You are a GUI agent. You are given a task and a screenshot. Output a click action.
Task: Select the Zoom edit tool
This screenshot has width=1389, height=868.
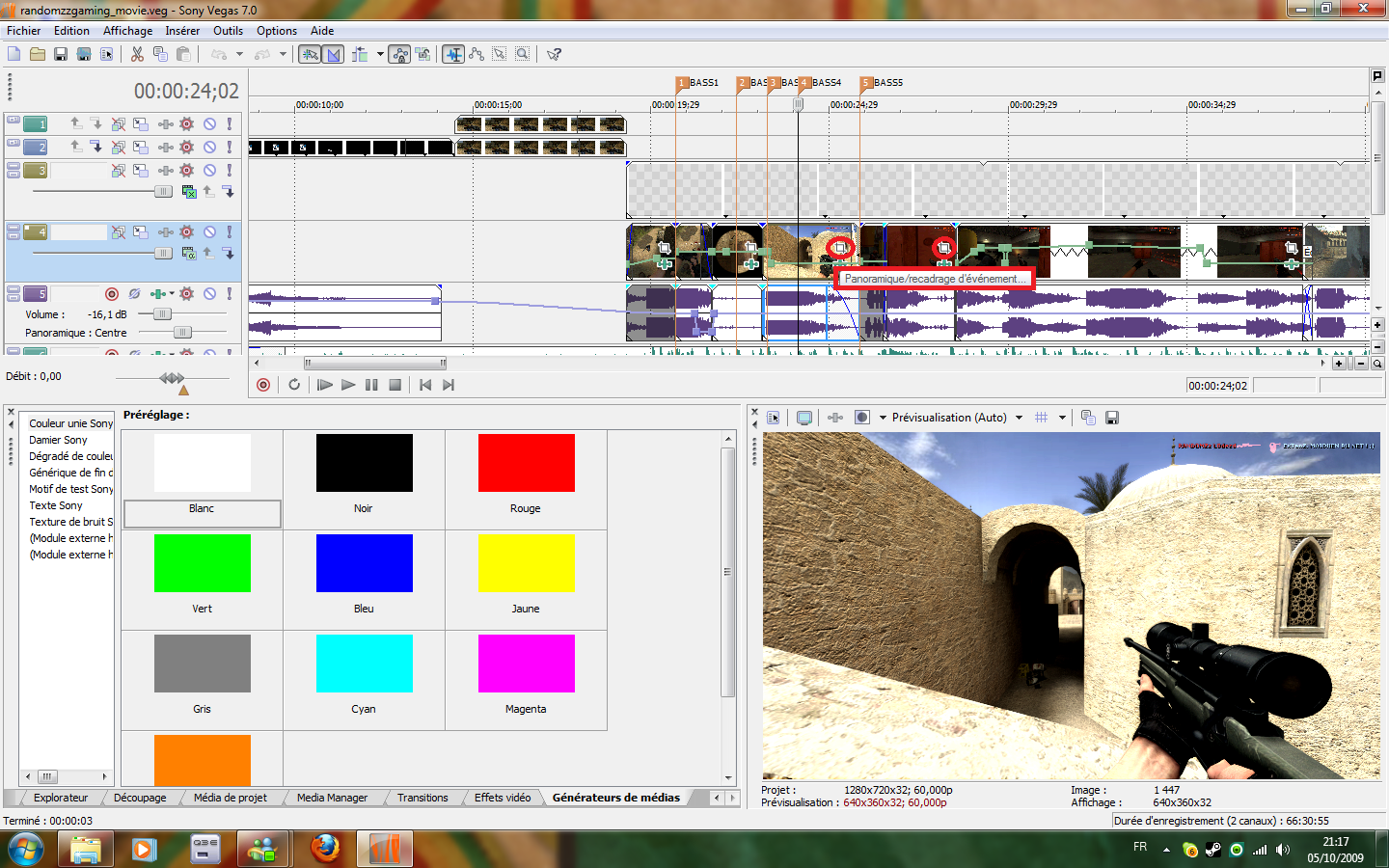point(523,54)
